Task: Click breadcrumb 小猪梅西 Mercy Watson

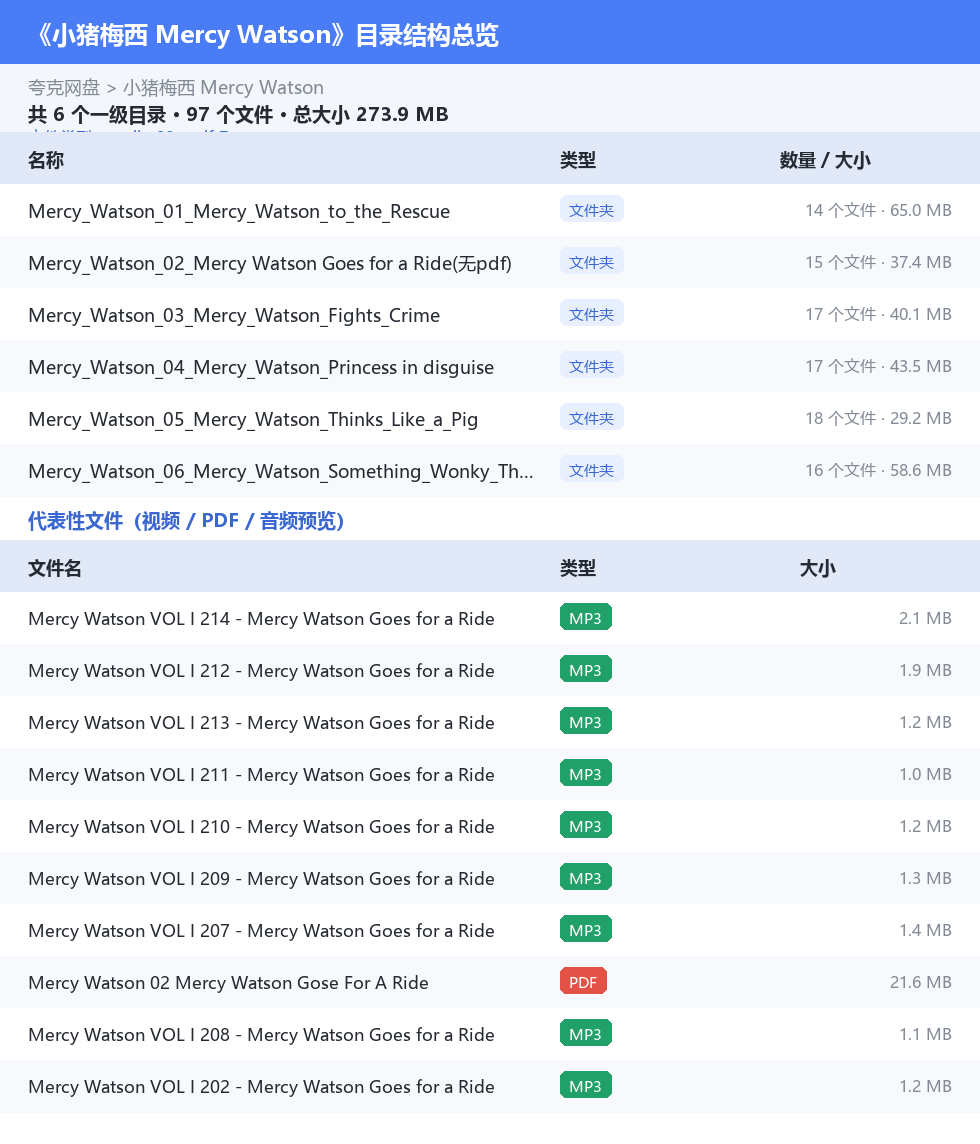Action: pyautogui.click(x=223, y=88)
